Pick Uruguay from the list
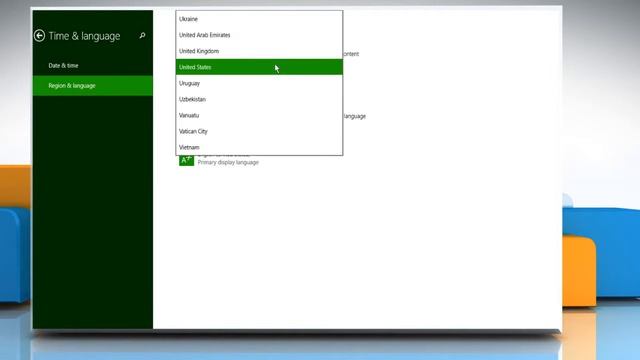 [259, 83]
